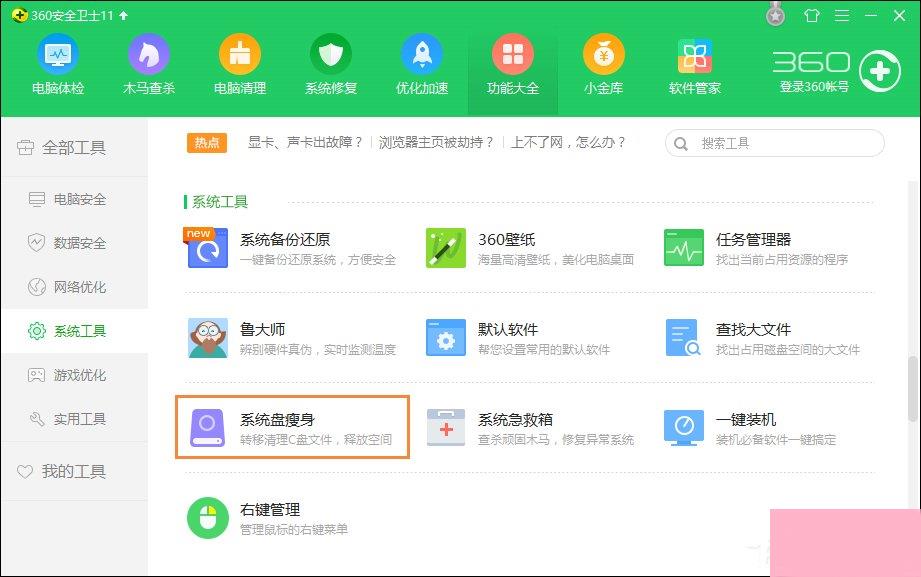The image size is (921, 577).
Task: Select 数据安全 category
Action: 74,243
